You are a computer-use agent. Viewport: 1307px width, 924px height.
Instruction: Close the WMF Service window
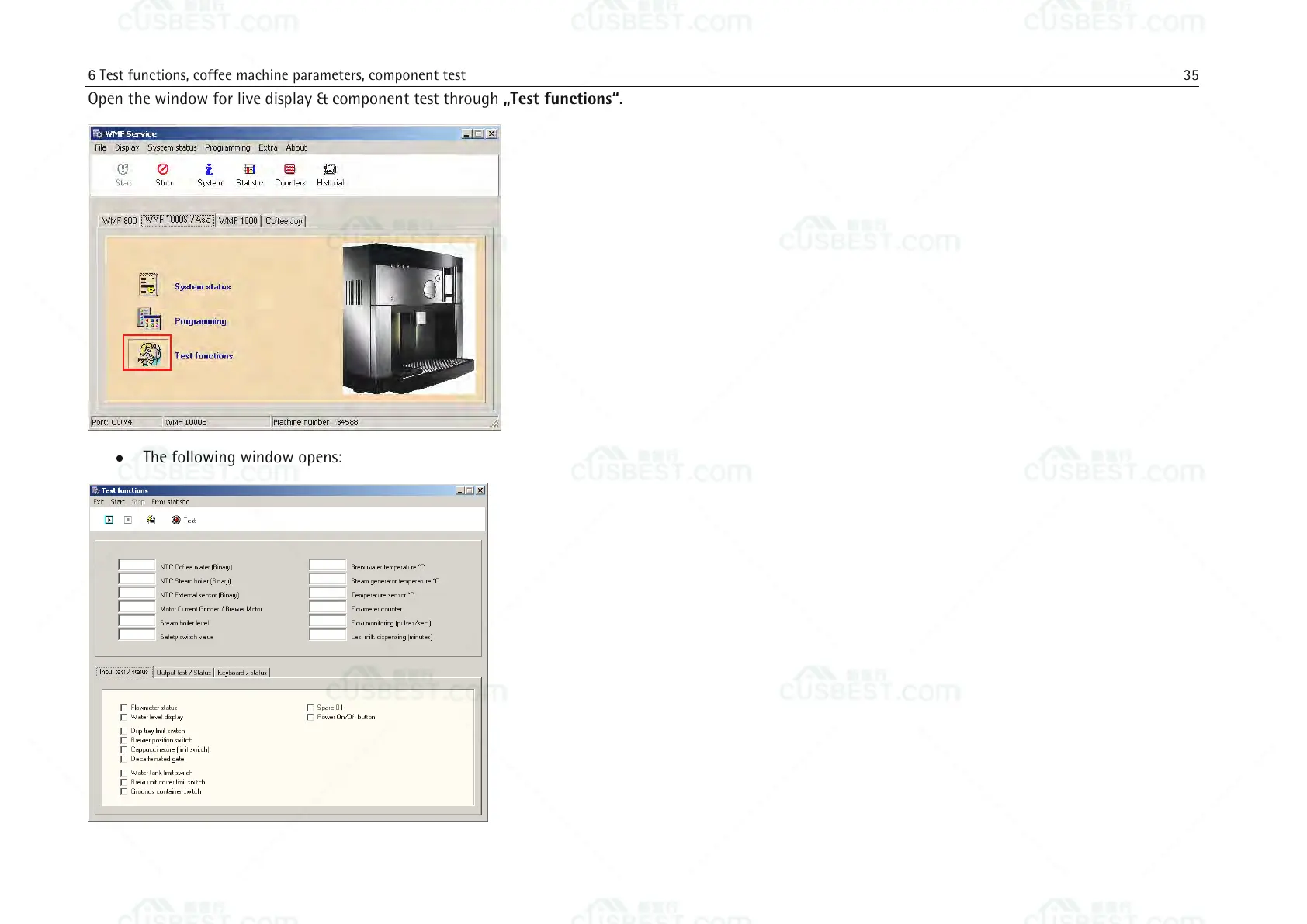492,133
